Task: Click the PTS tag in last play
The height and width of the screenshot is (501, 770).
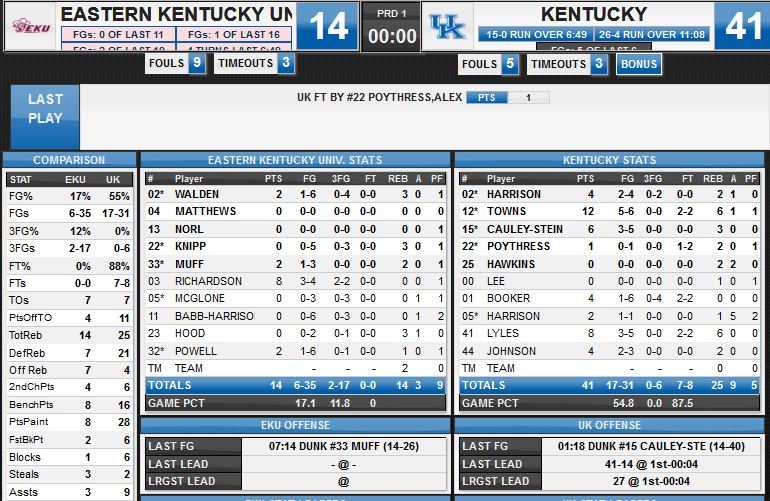Action: coord(487,97)
